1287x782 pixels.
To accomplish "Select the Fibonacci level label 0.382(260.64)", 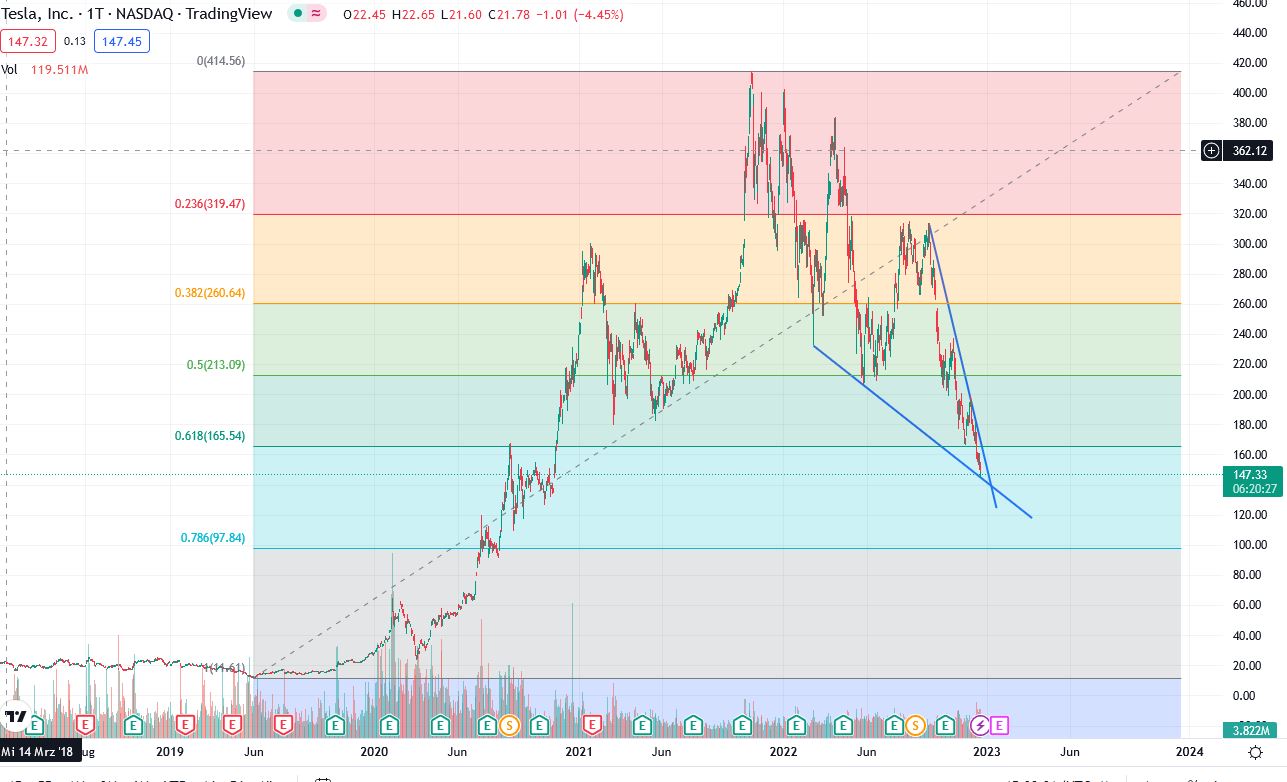I will click(209, 293).
